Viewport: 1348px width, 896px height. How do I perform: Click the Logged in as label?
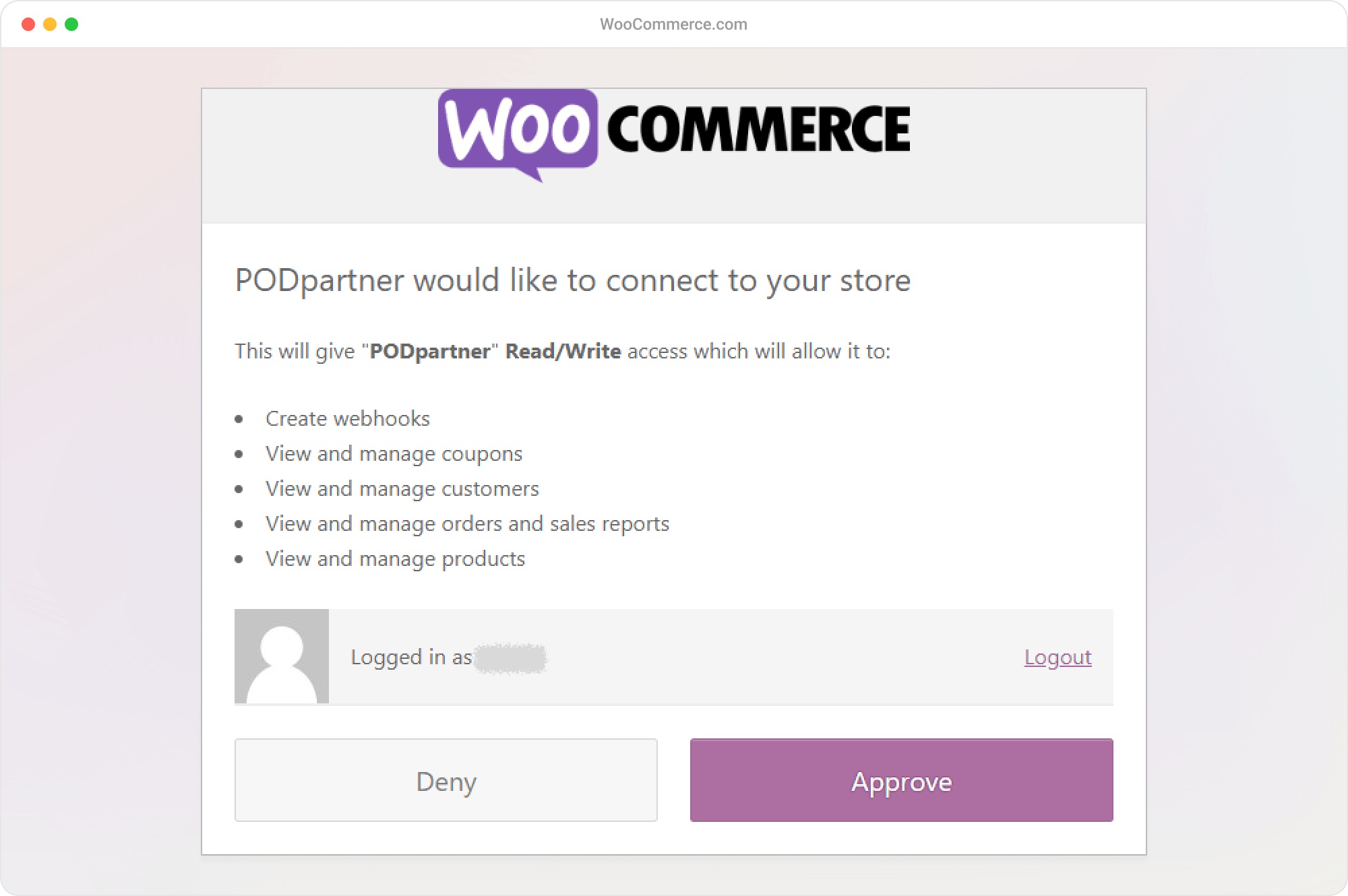pos(411,657)
